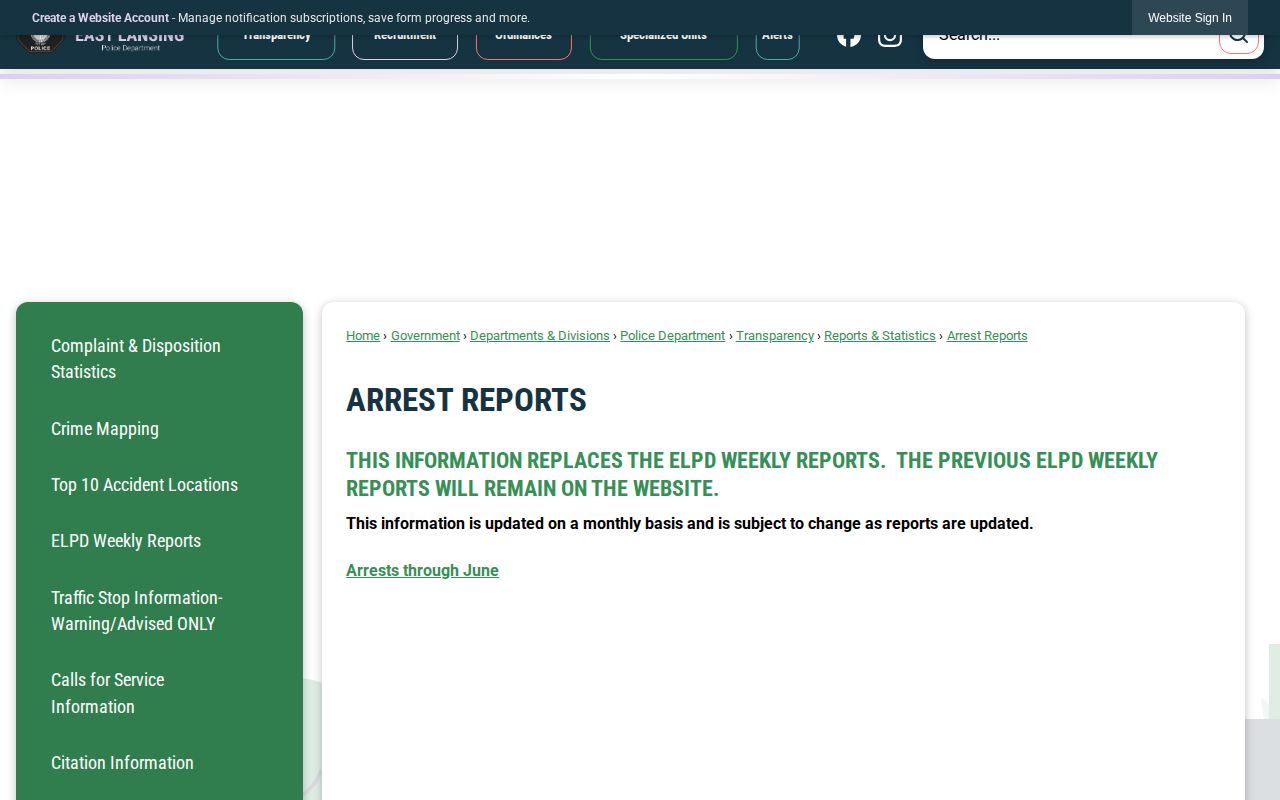Click the green ELPD weekly reports notice
The width and height of the screenshot is (1280, 800).
click(x=752, y=474)
